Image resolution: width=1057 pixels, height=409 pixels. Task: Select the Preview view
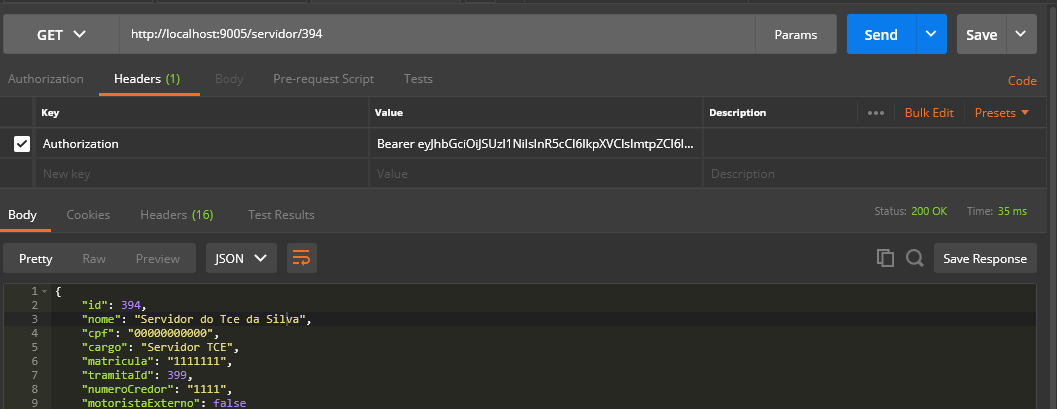[x=158, y=259]
